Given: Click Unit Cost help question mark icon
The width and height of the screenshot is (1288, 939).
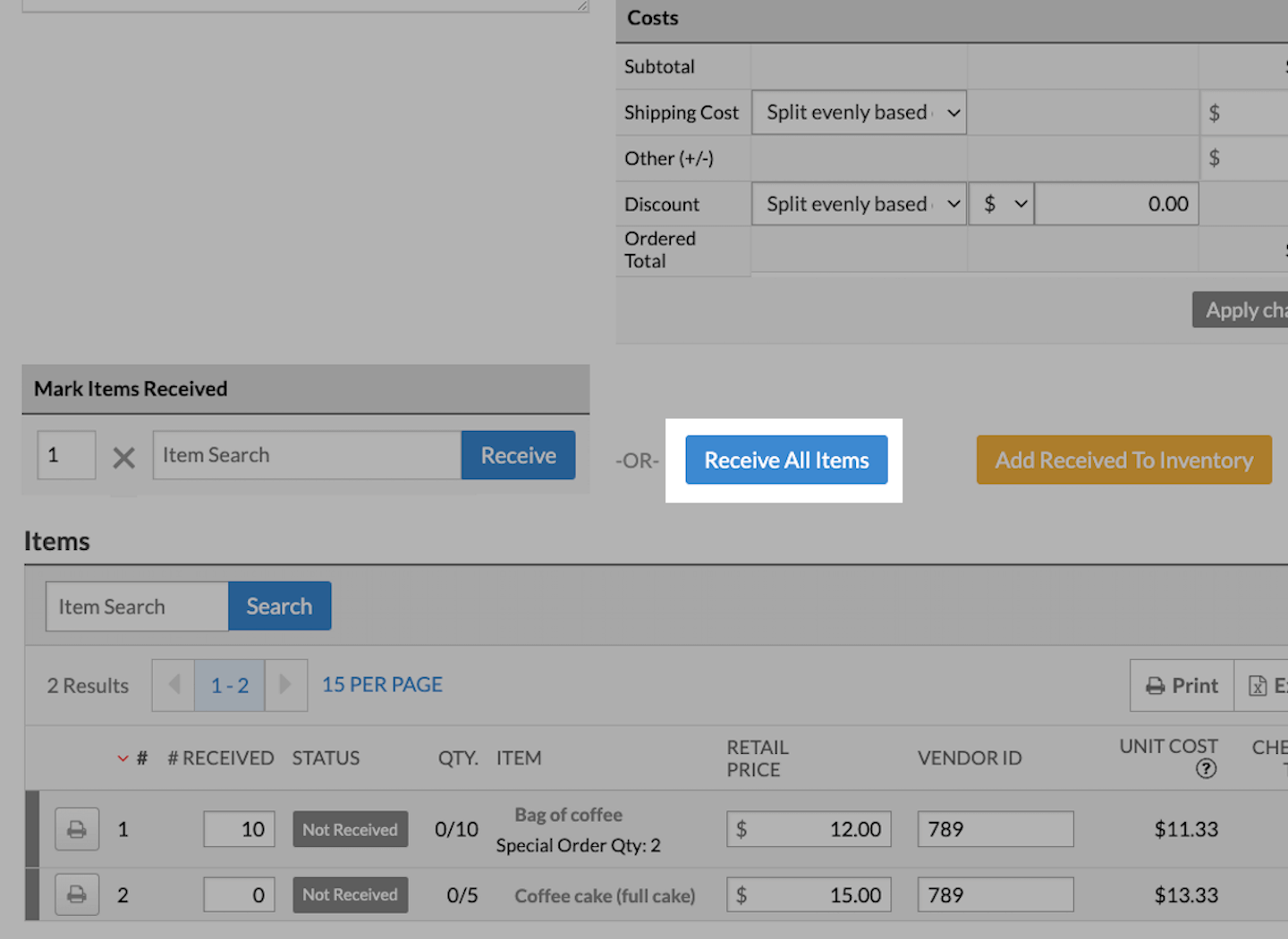Looking at the screenshot, I should [x=1206, y=769].
